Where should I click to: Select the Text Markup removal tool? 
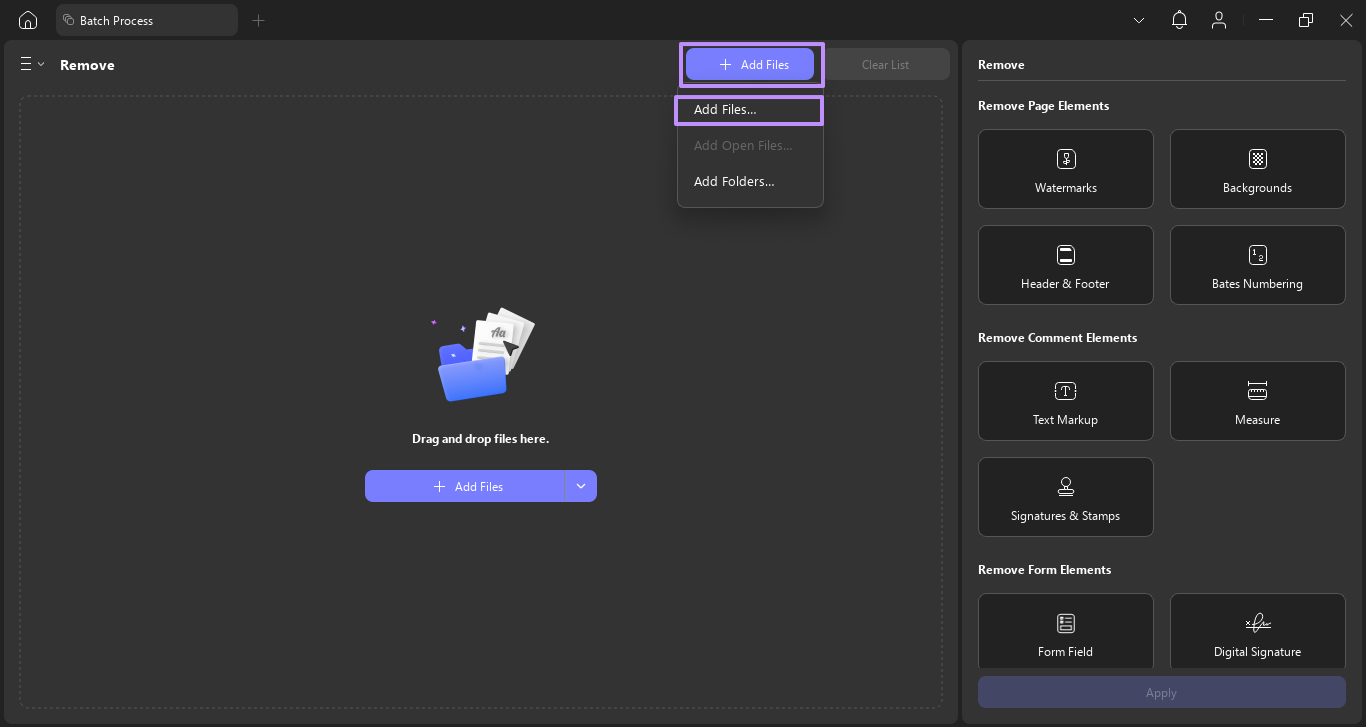click(x=1065, y=400)
